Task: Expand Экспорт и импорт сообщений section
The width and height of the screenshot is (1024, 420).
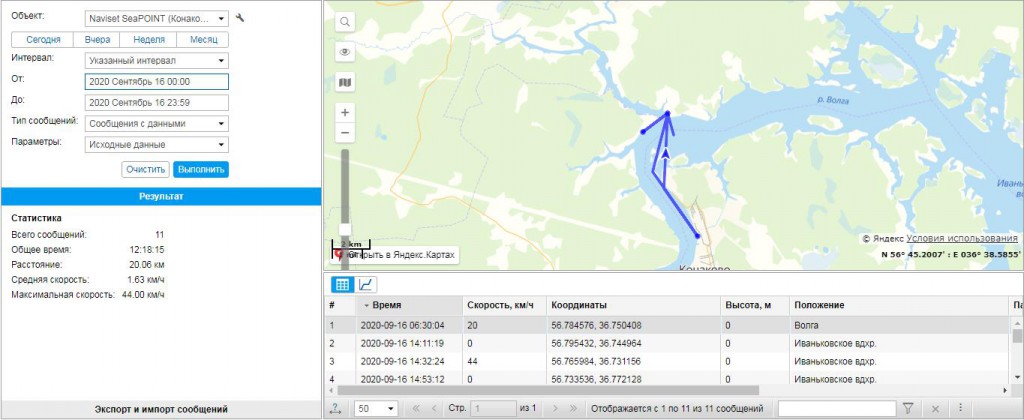Action: pyautogui.click(x=161, y=410)
